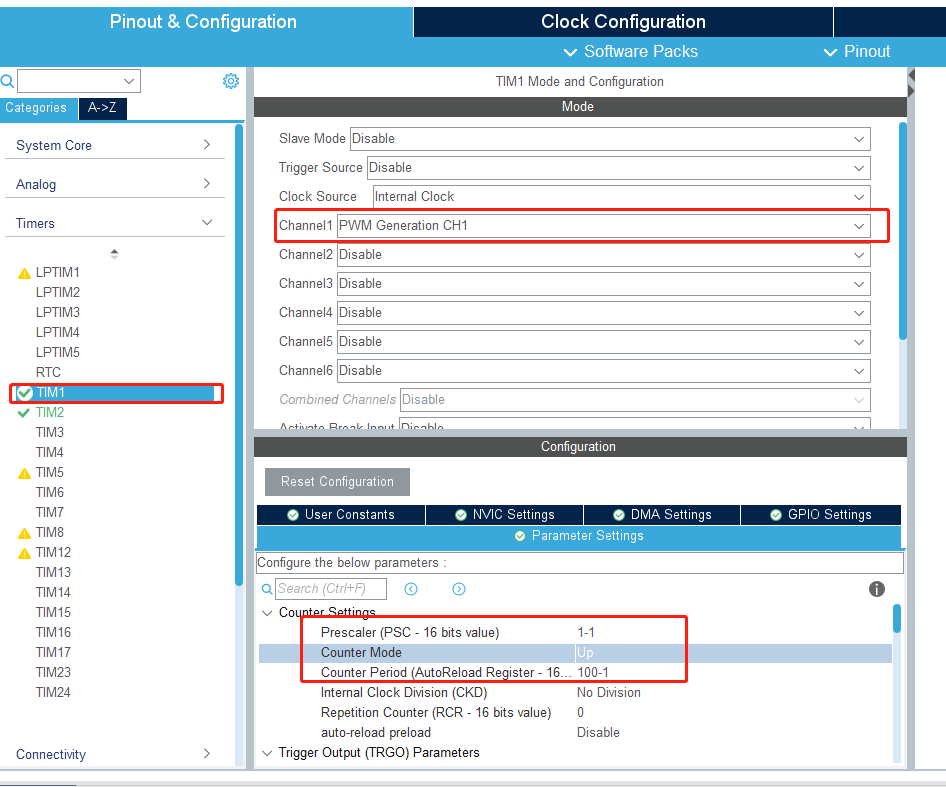Select RTC in the timer list

click(x=48, y=372)
